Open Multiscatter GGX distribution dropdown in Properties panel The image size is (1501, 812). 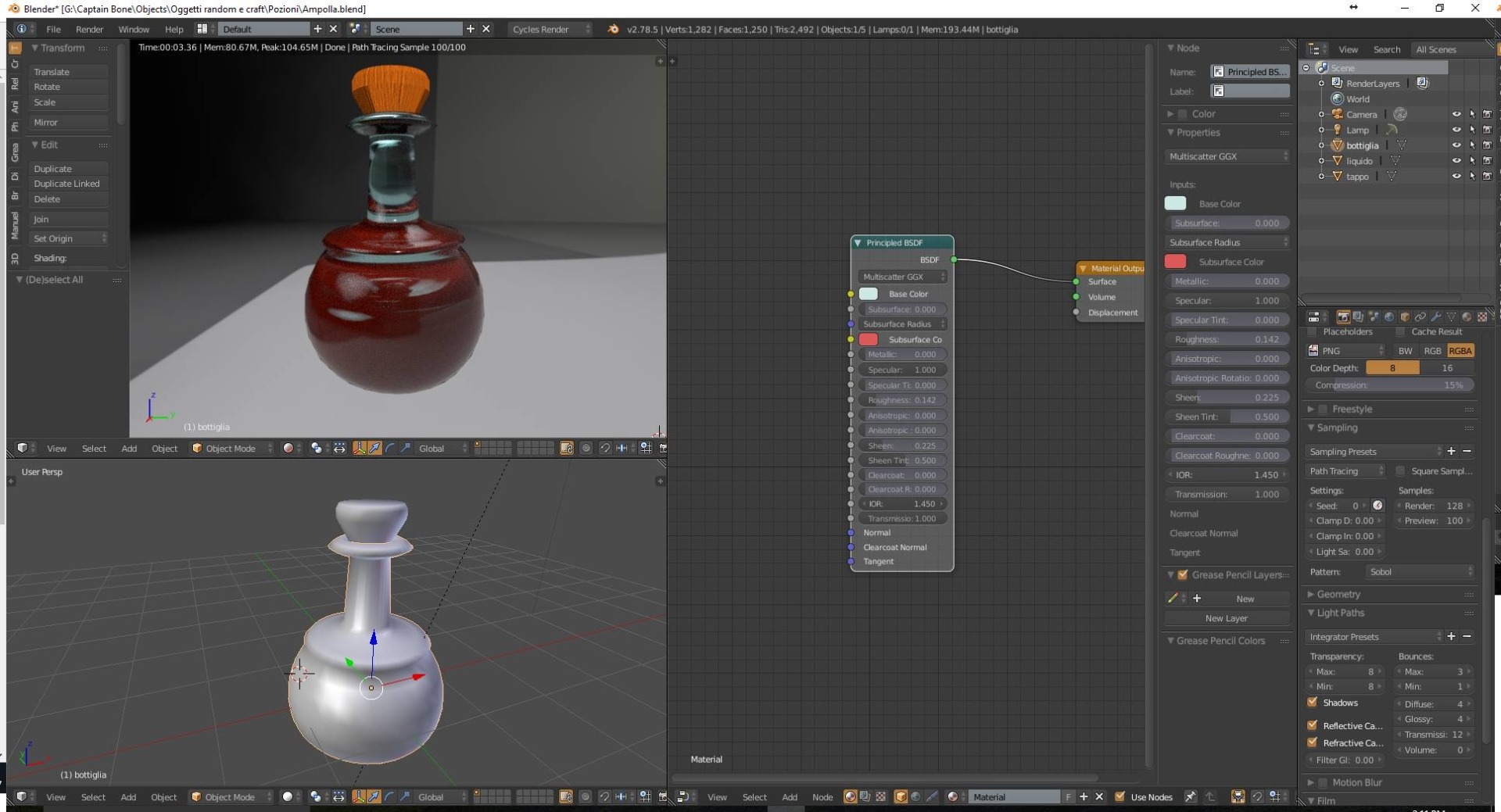[1227, 156]
